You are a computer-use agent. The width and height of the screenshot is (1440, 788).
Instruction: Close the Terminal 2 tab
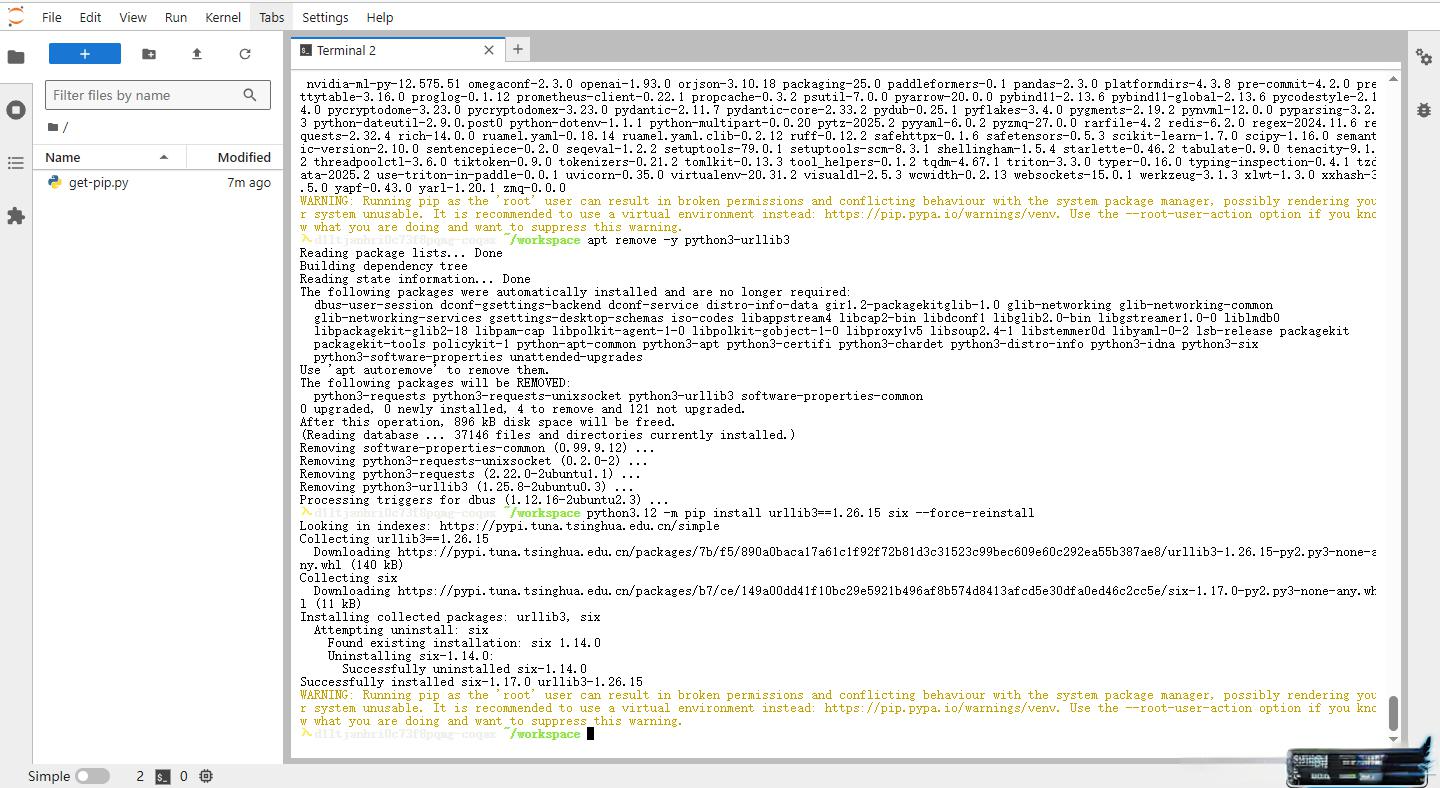coord(489,50)
